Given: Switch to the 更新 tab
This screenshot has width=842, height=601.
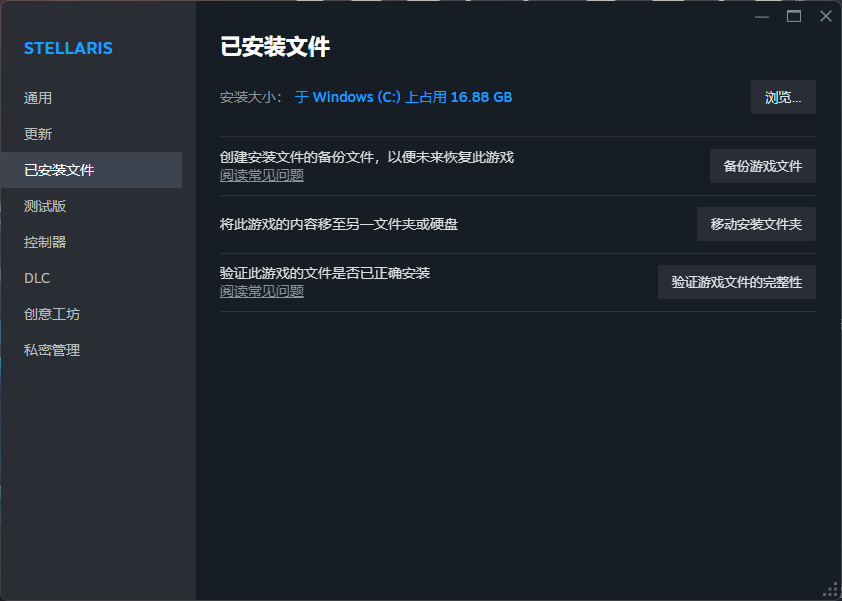Looking at the screenshot, I should coord(38,134).
